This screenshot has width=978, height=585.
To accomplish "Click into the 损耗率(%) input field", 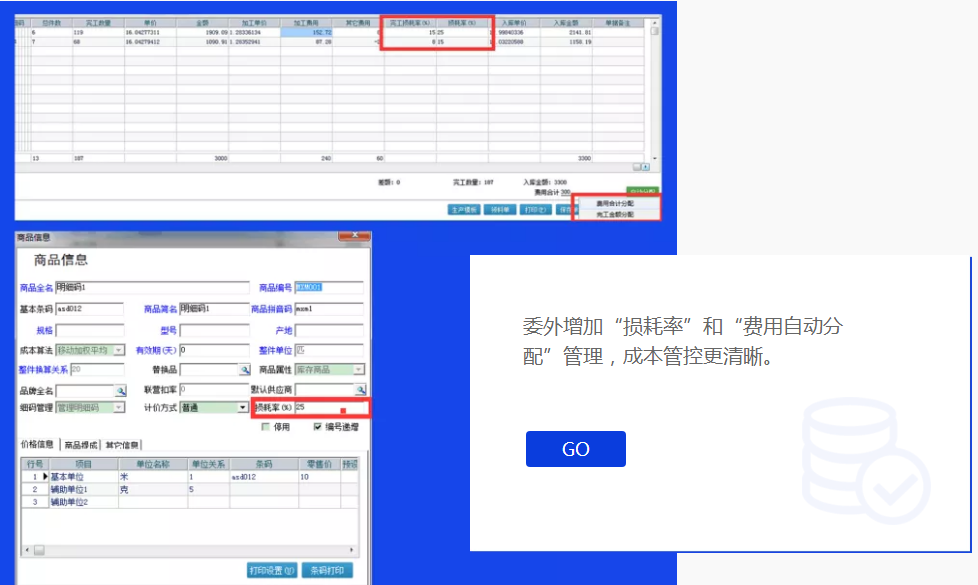I will click(x=330, y=408).
